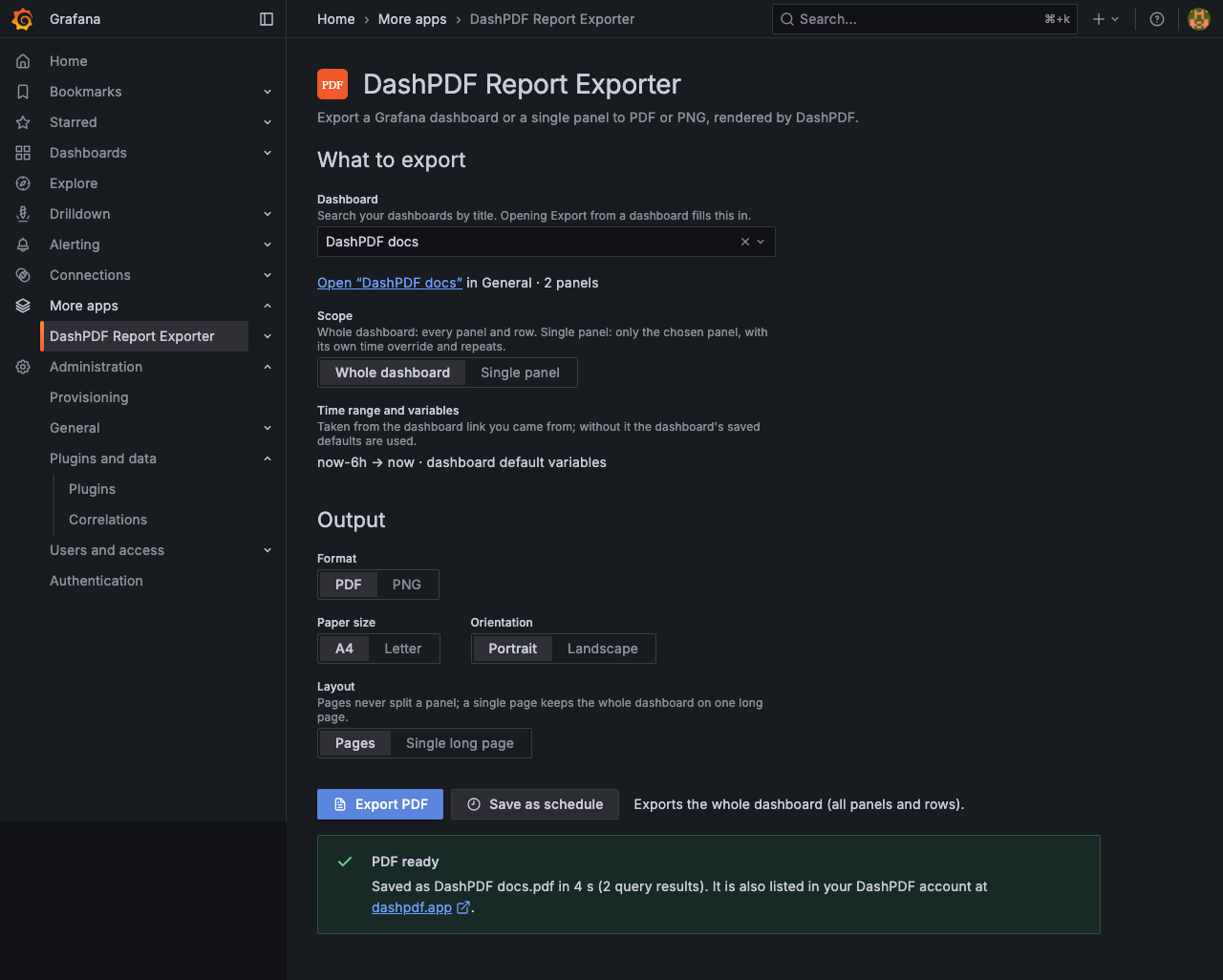The image size is (1223, 980).
Task: Click the Grafana logo icon
Action: 23,19
